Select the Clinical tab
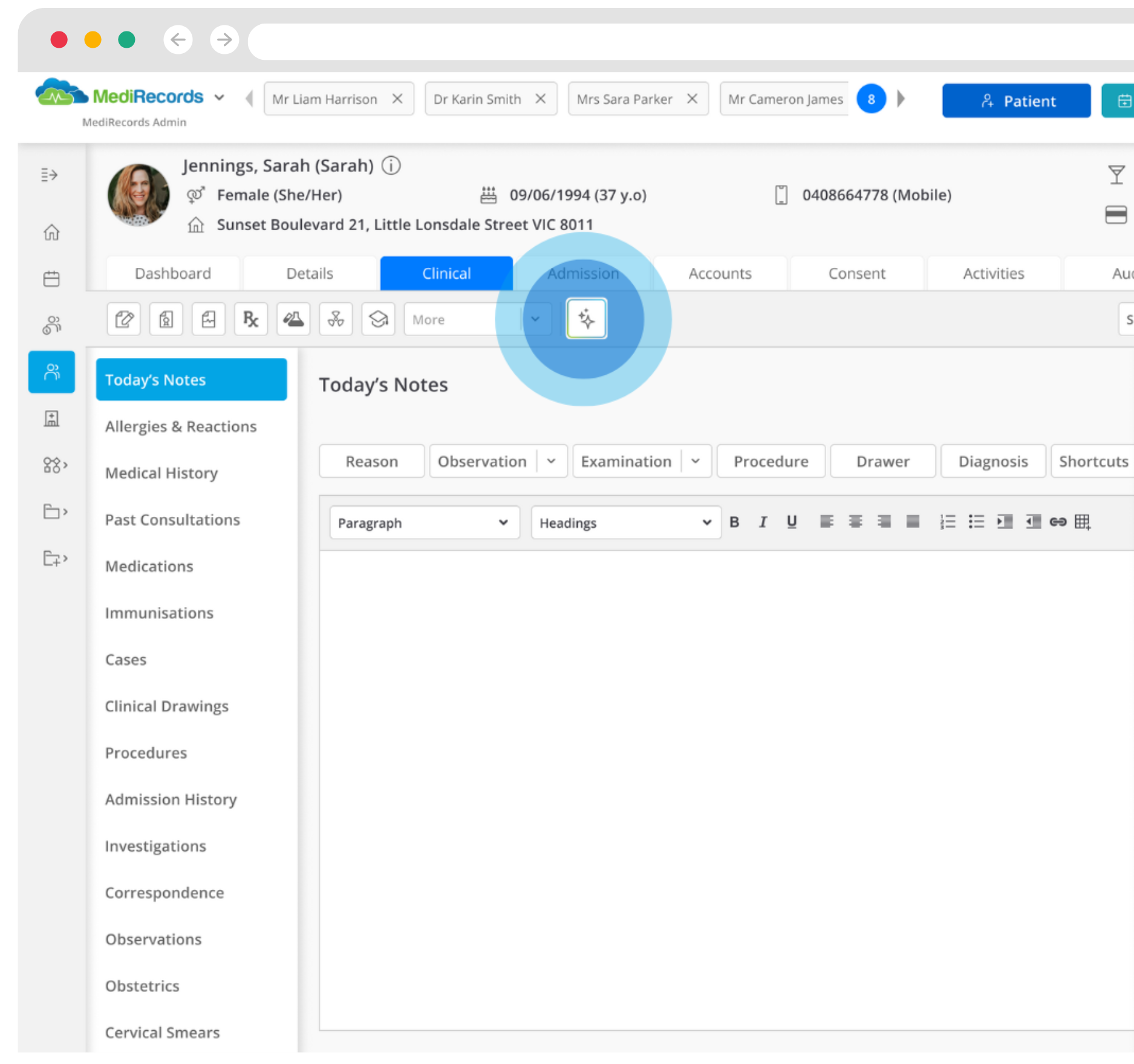The height and width of the screenshot is (1064, 1134). [x=446, y=273]
